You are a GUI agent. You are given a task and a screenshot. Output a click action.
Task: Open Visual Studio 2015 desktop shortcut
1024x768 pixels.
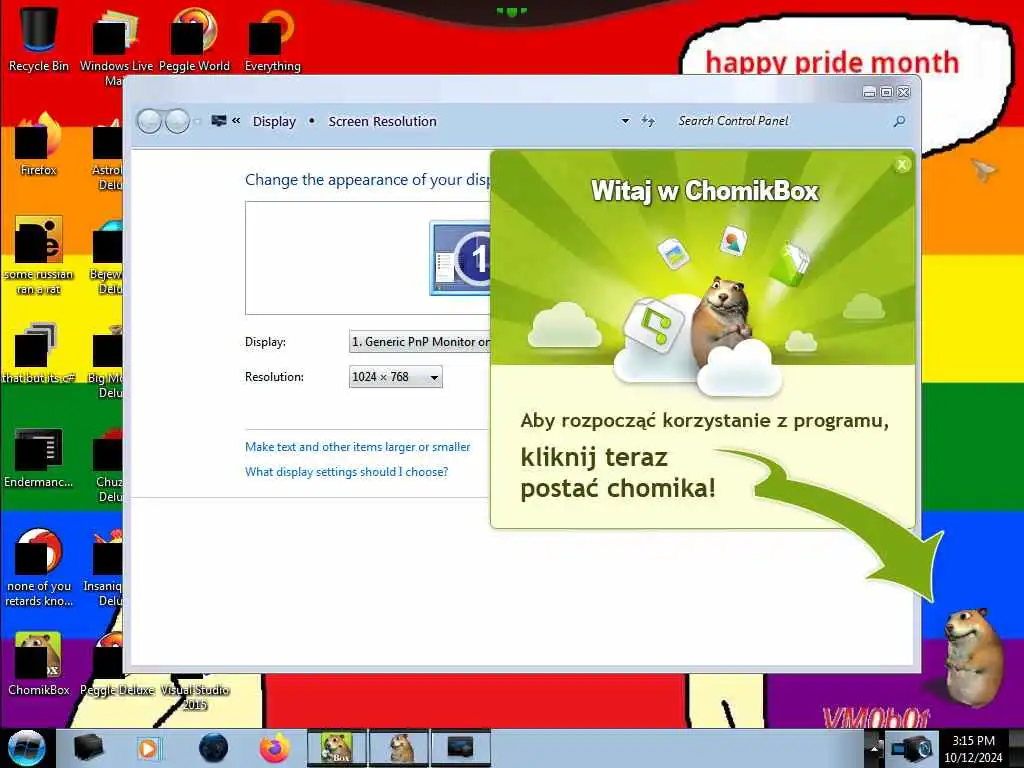pyautogui.click(x=194, y=696)
